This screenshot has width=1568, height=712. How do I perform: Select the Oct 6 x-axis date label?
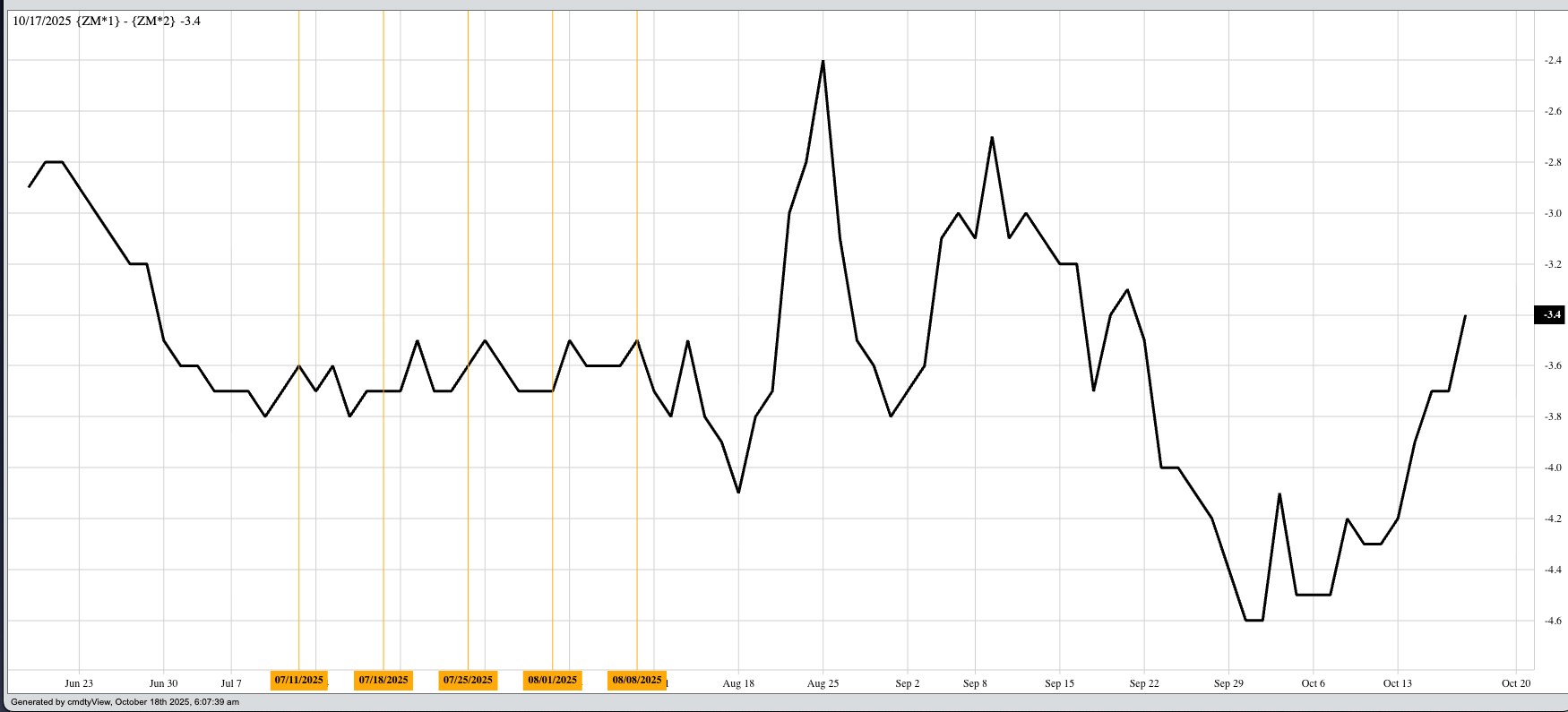[x=1313, y=683]
